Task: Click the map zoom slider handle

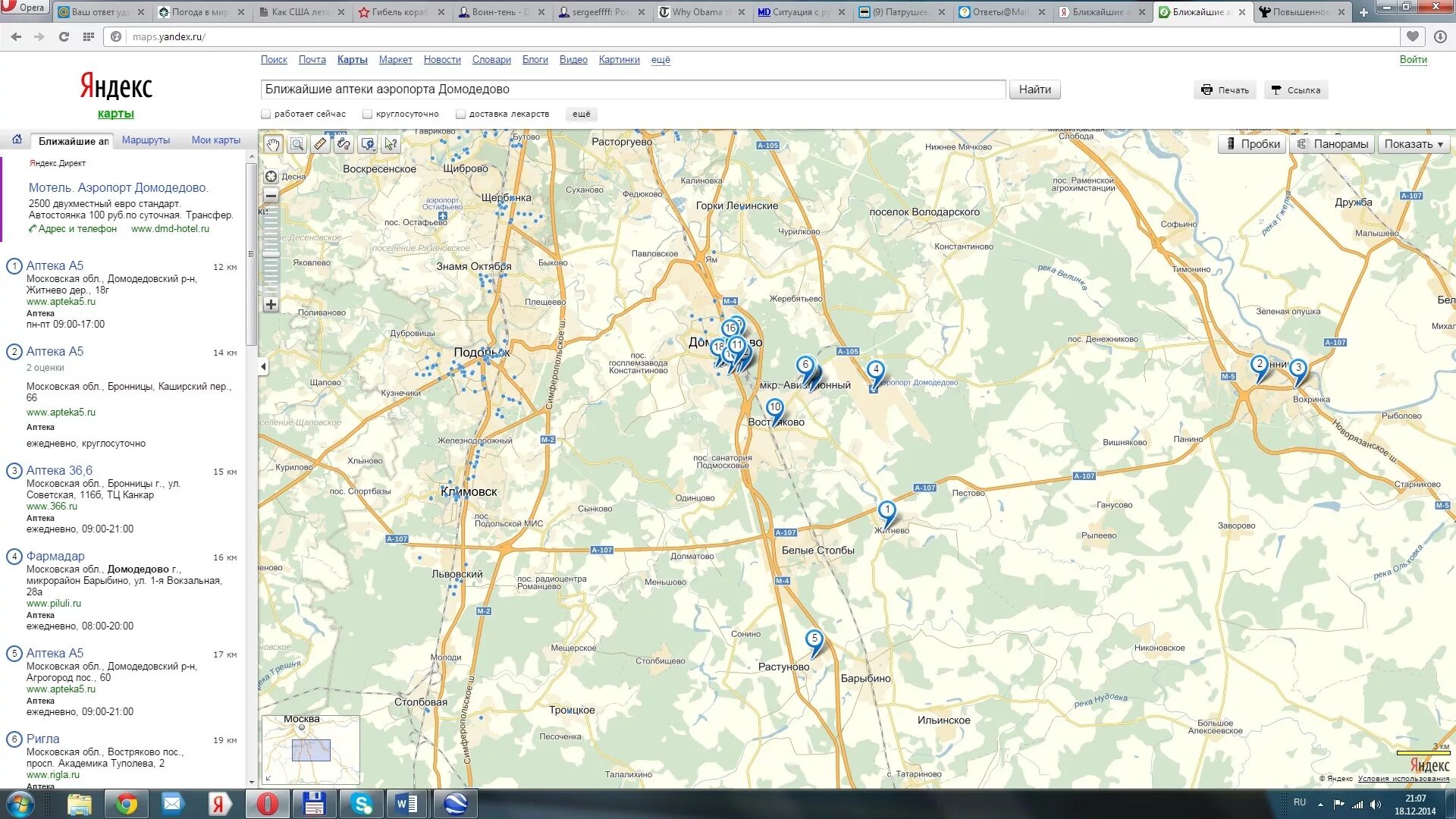Action: click(x=271, y=254)
